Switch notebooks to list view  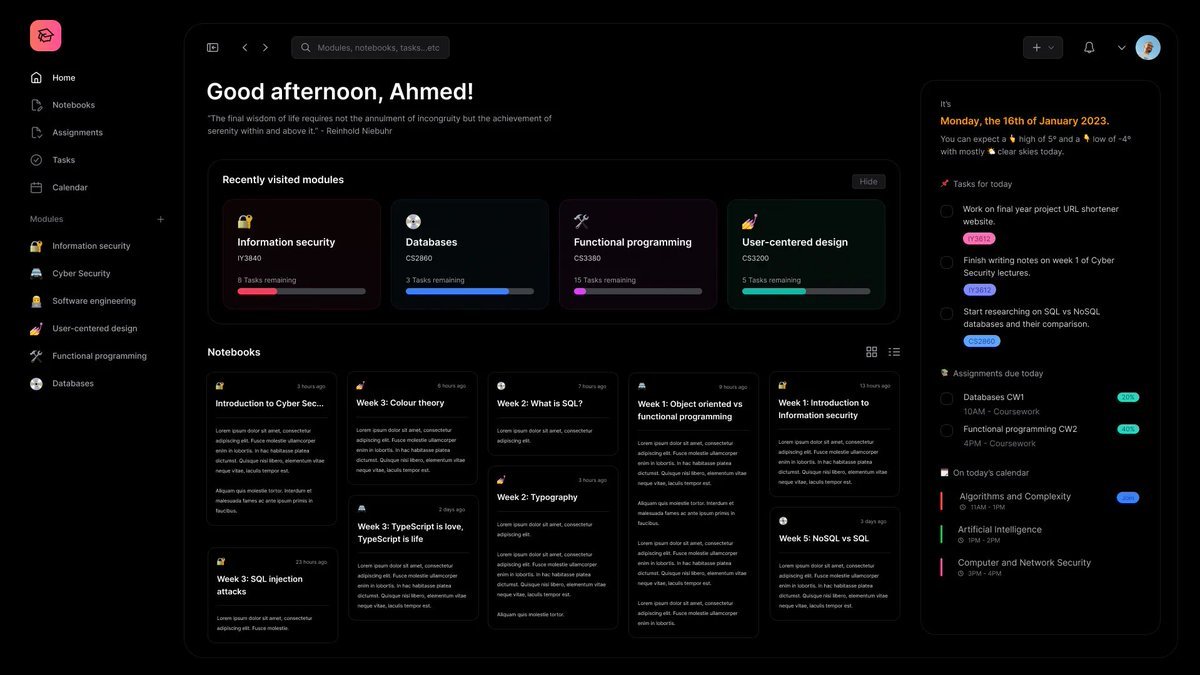pyautogui.click(x=894, y=352)
